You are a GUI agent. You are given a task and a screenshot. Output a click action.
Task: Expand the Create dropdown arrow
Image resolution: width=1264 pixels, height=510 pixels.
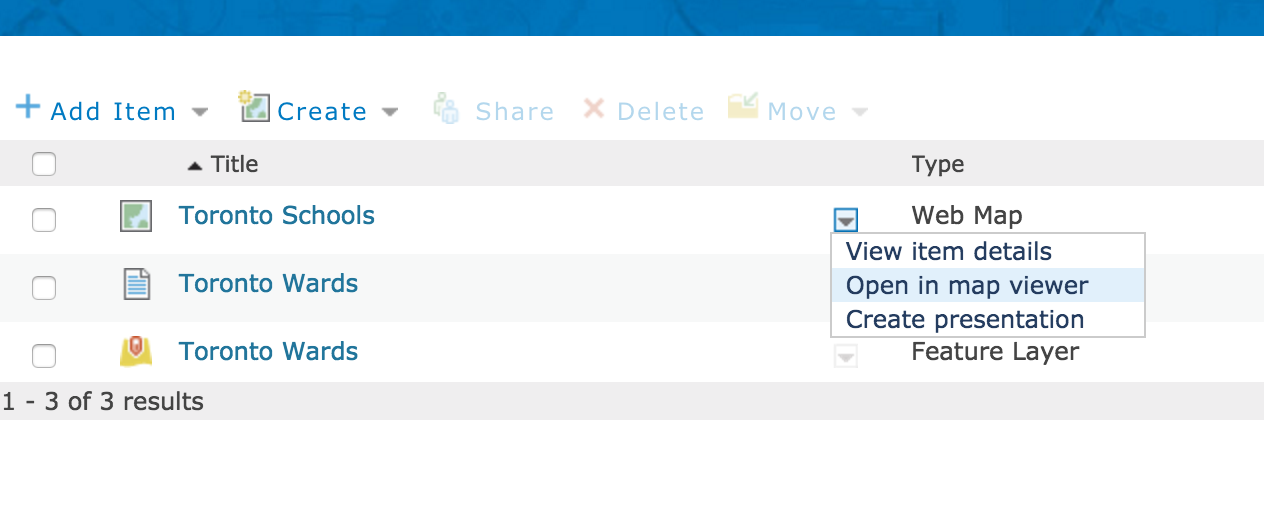pyautogui.click(x=390, y=112)
